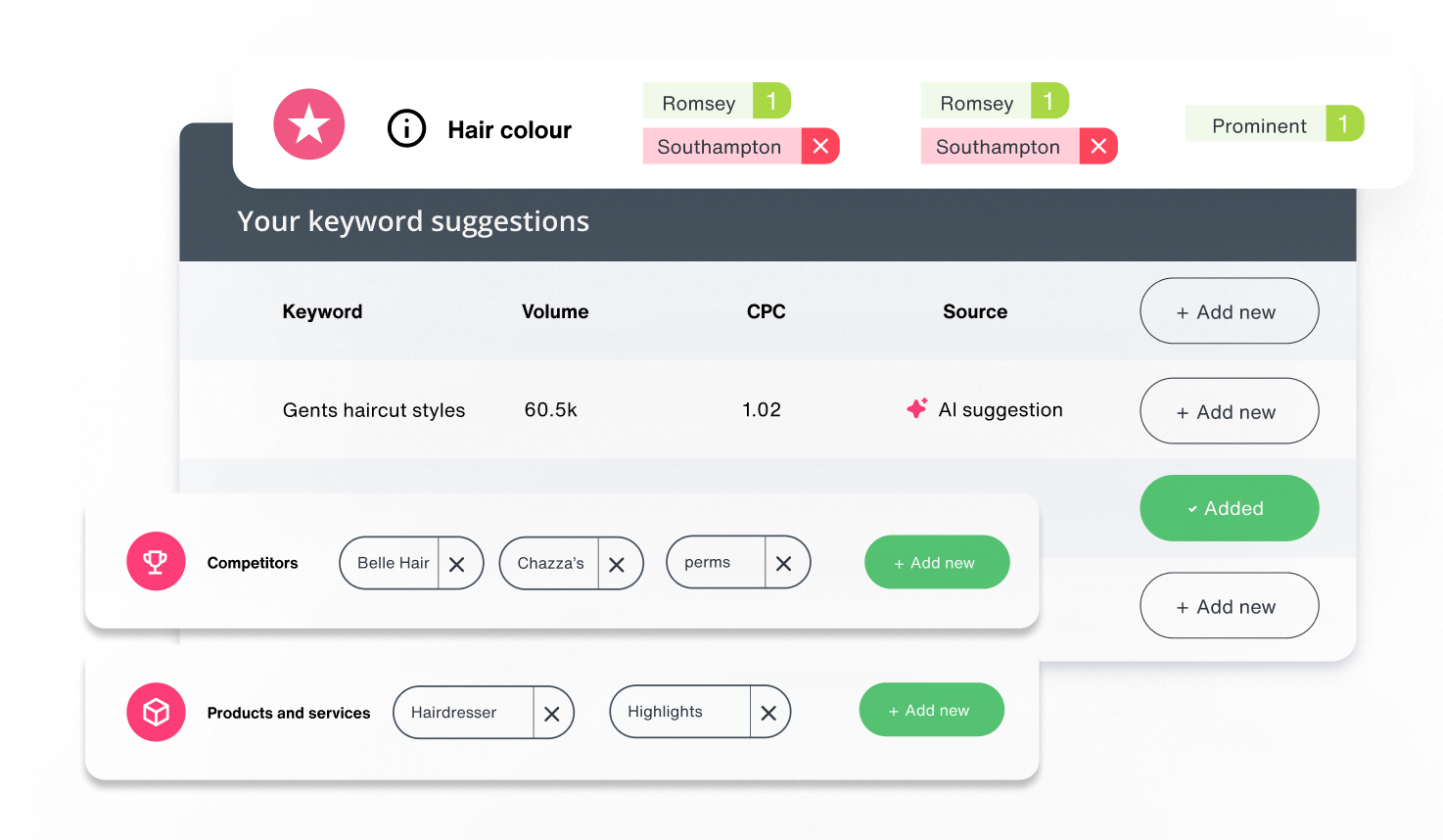Image resolution: width=1443 pixels, height=840 pixels.
Task: Remove the Highlights product tag
Action: point(768,712)
